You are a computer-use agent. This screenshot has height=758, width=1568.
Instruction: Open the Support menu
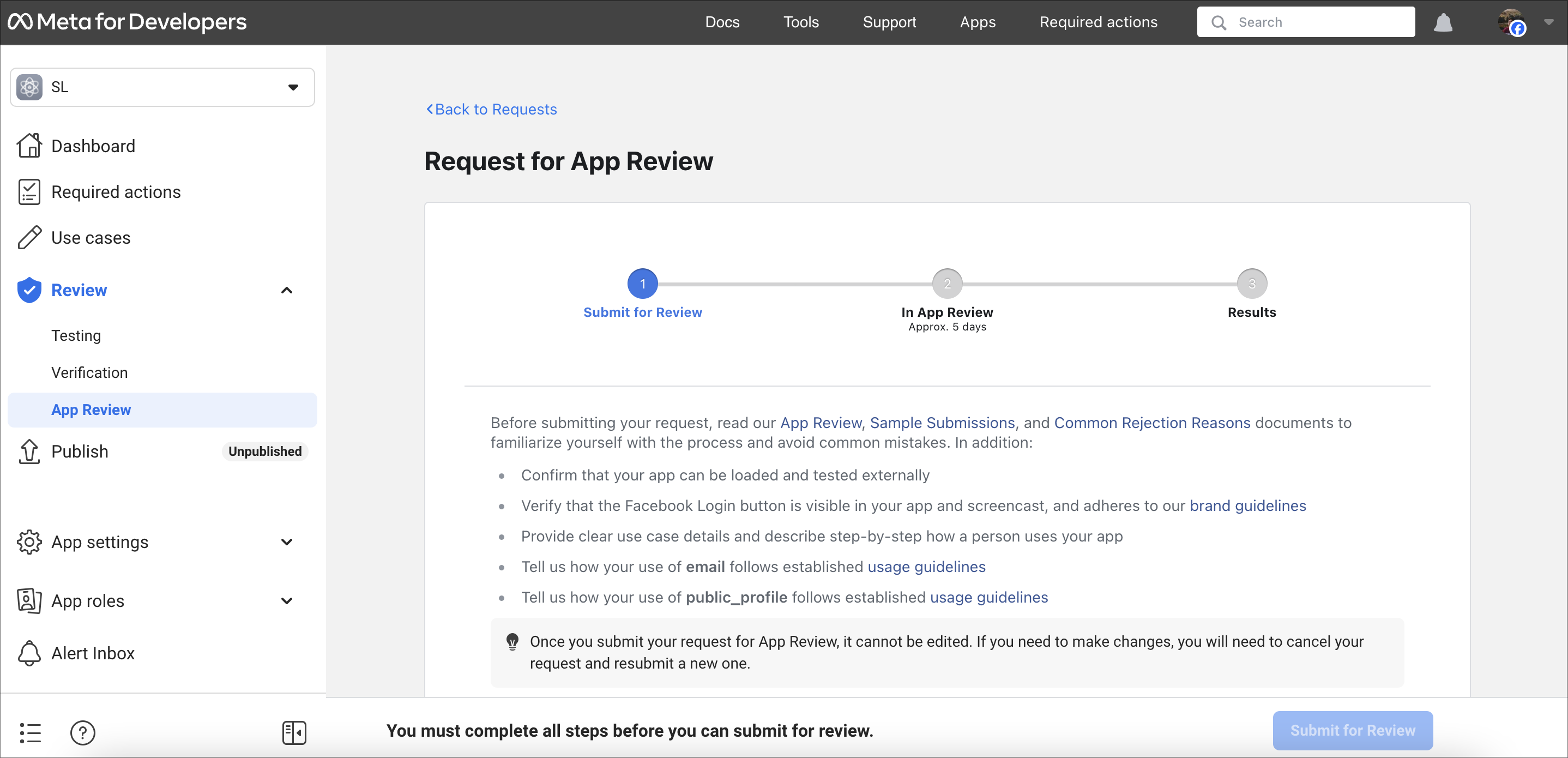[x=889, y=22]
